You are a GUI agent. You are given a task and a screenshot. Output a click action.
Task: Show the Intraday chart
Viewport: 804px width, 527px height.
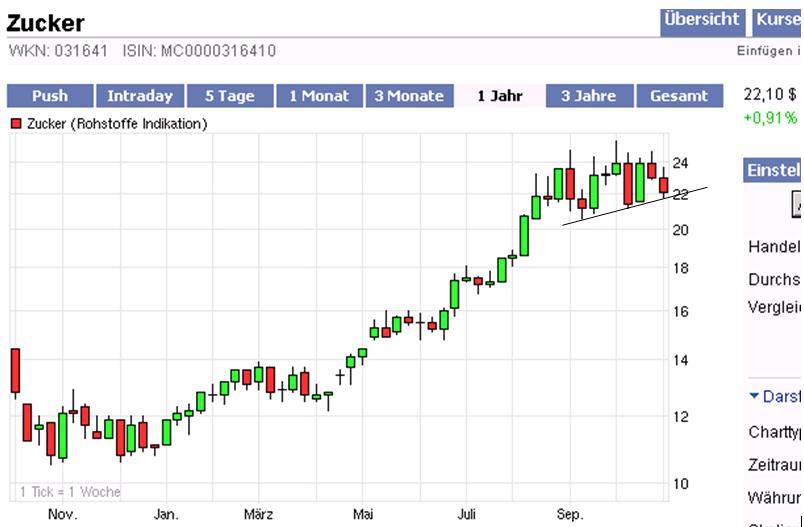139,96
